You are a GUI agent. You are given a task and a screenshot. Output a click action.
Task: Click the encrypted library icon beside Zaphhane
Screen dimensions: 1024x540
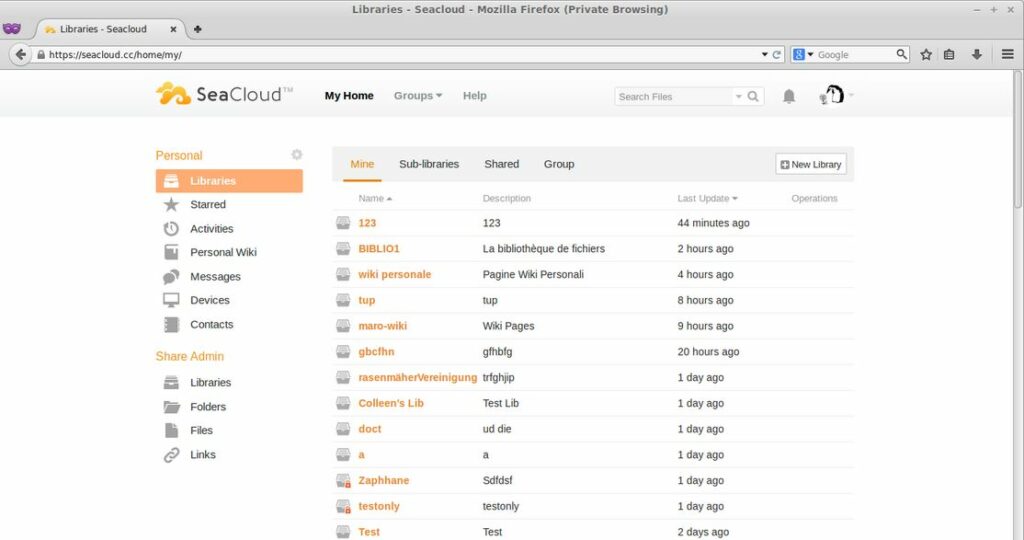[344, 481]
